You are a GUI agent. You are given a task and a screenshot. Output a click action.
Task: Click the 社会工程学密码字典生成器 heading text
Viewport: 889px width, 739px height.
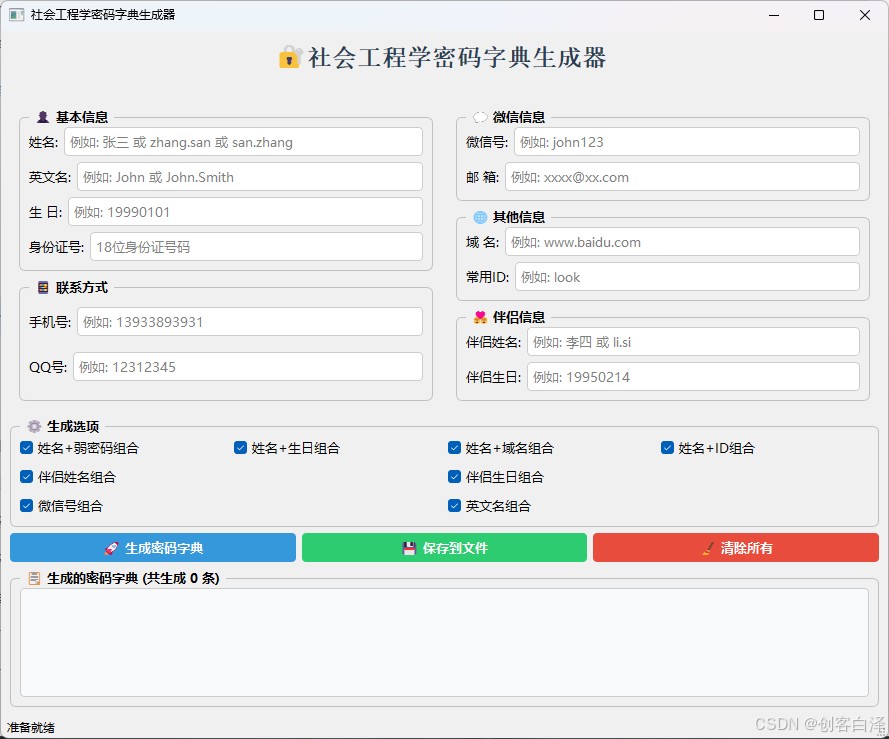(x=457, y=57)
